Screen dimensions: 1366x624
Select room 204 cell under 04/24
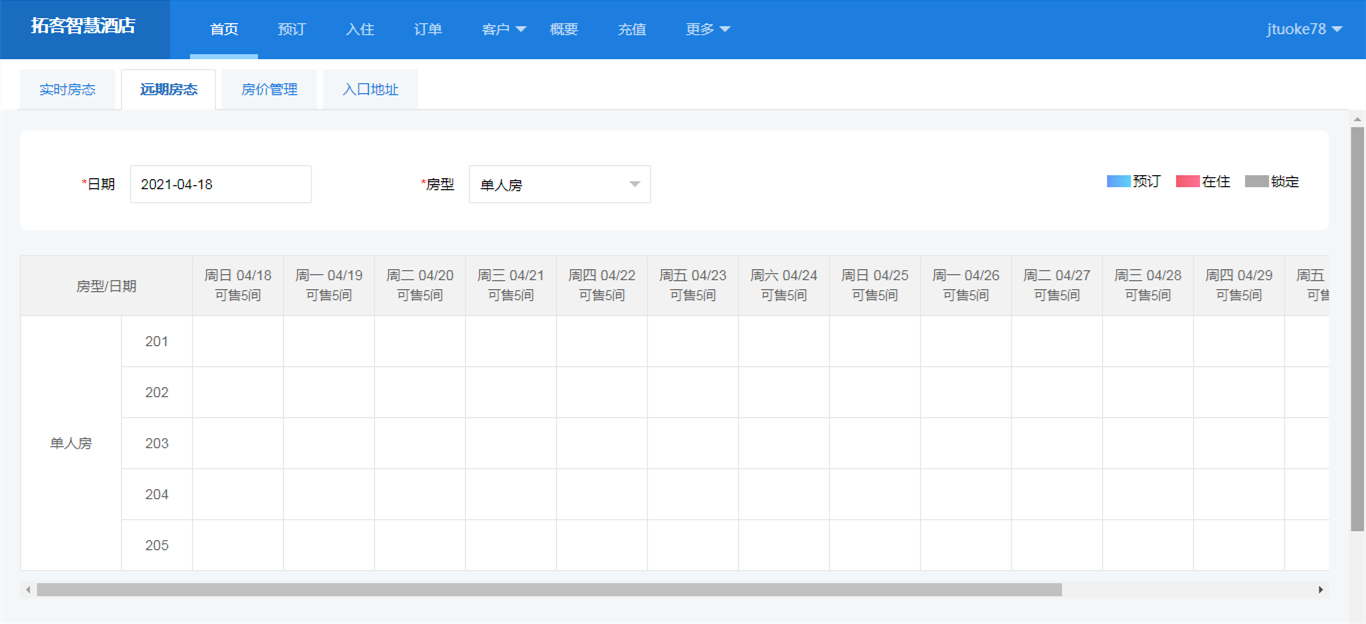(x=784, y=494)
